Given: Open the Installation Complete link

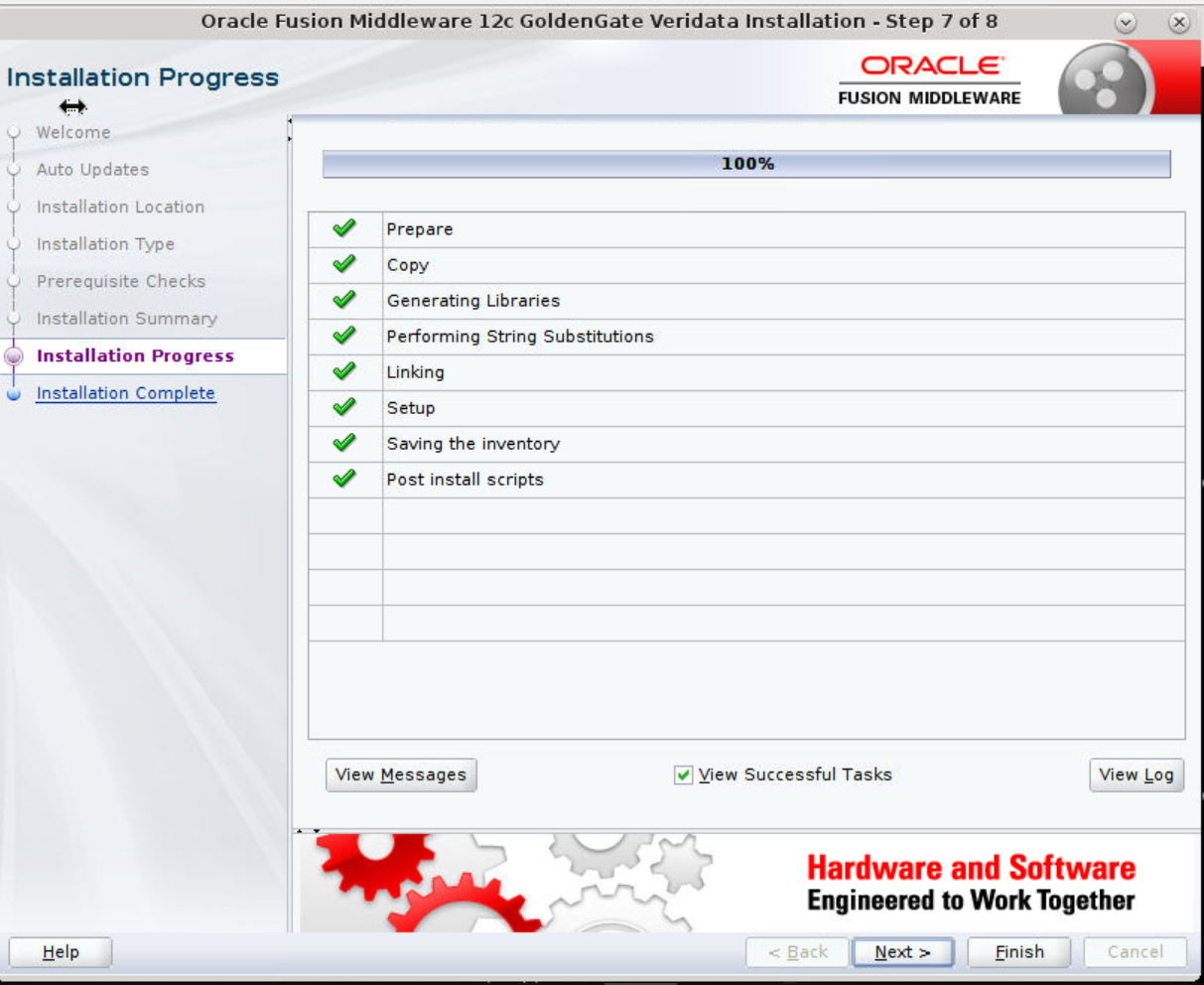Looking at the screenshot, I should tap(125, 393).
